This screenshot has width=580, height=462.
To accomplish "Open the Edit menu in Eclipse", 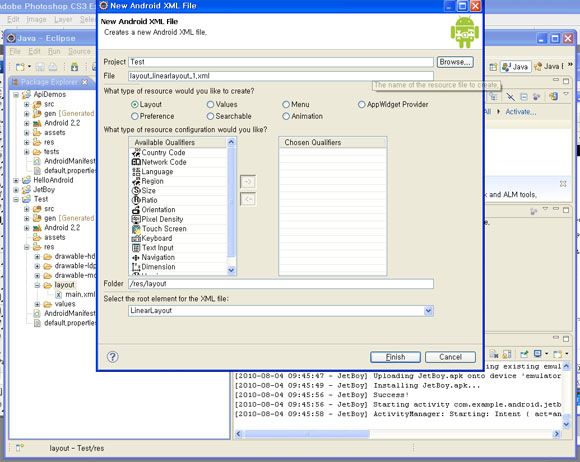I will pyautogui.click(x=34, y=51).
